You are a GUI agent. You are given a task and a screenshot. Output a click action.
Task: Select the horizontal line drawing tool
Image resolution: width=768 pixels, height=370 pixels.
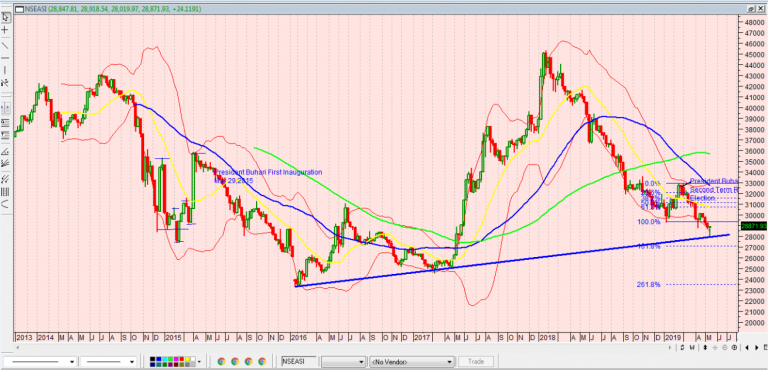[x=5, y=58]
